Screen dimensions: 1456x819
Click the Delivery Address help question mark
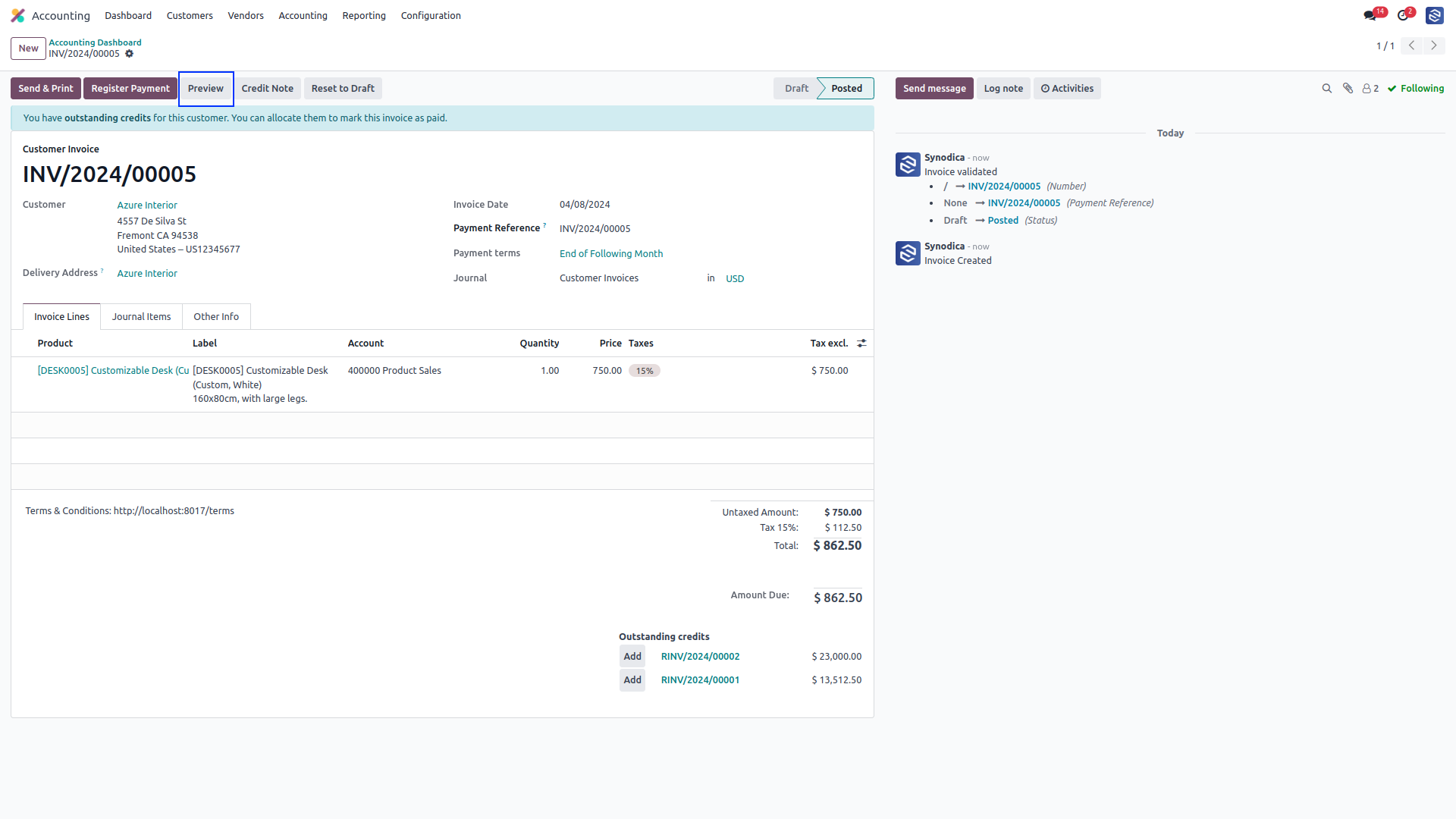point(102,271)
